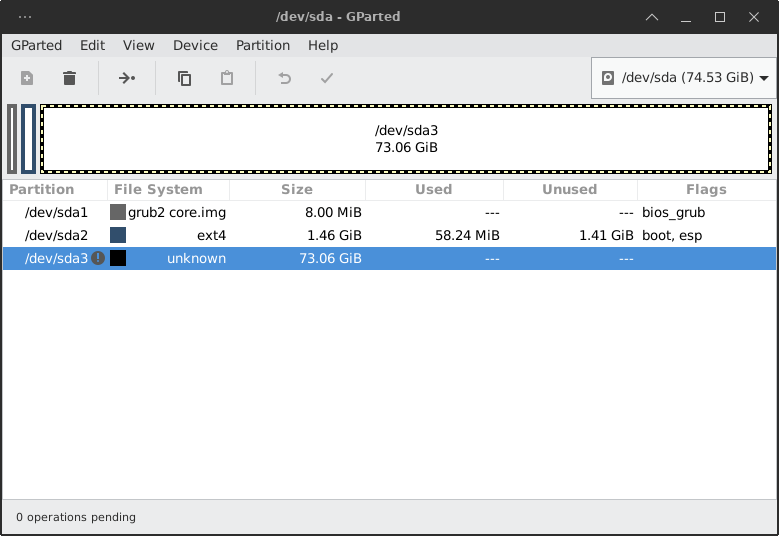Click the Partition column header
This screenshot has width=779, height=536.
(x=55, y=189)
